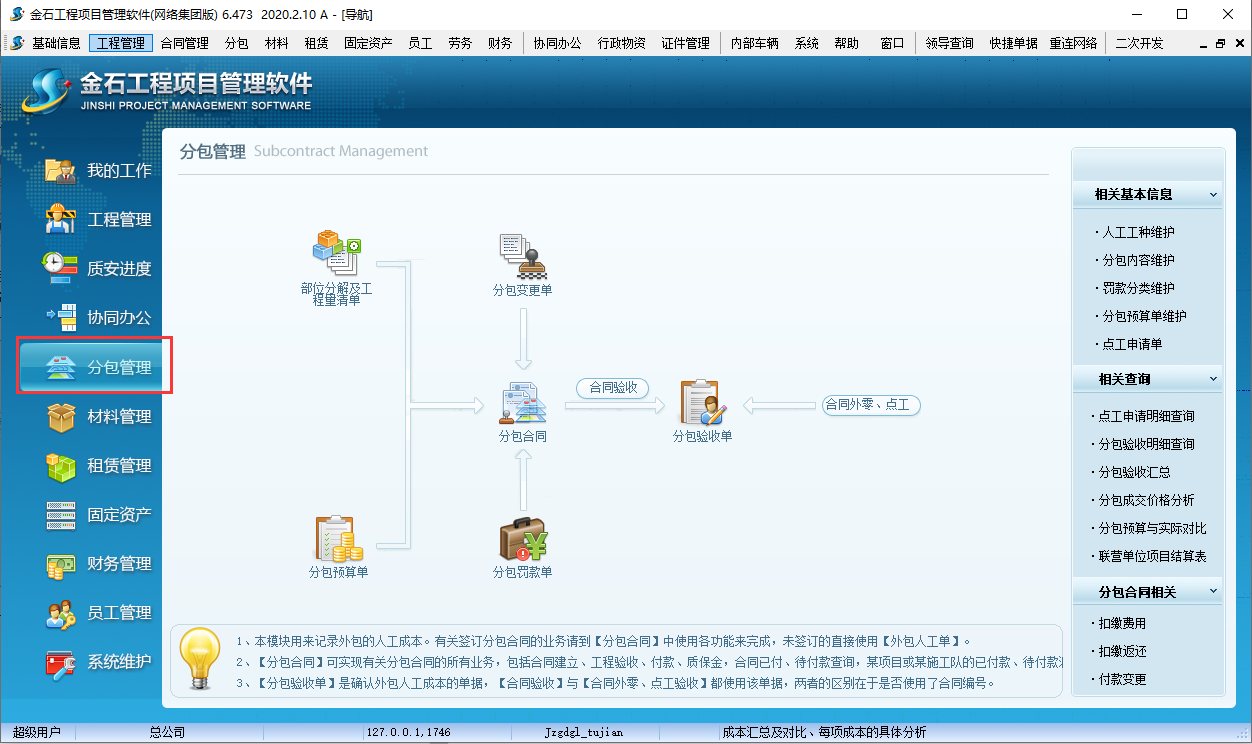
Task: Collapse the 相关基本信息 section
Action: 1213,194
